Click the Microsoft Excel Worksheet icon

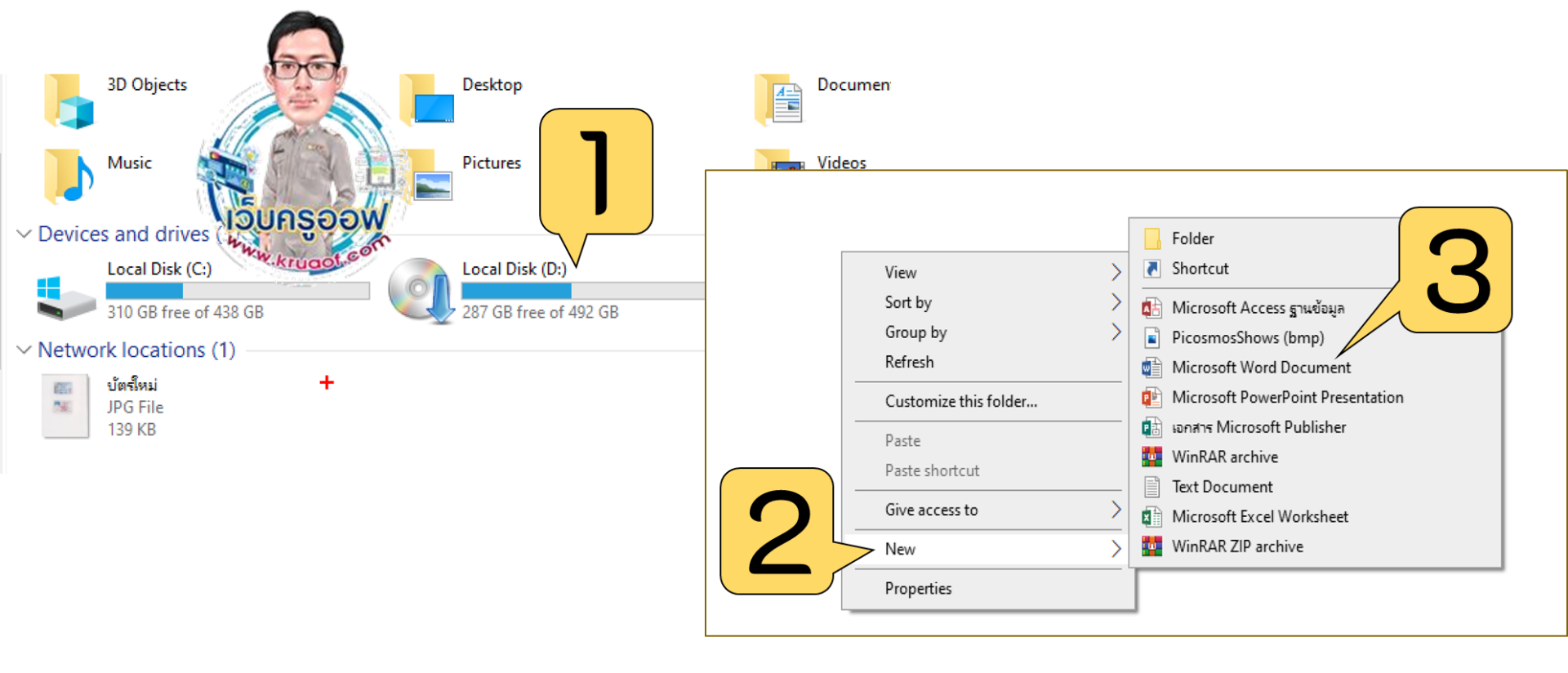[1151, 517]
